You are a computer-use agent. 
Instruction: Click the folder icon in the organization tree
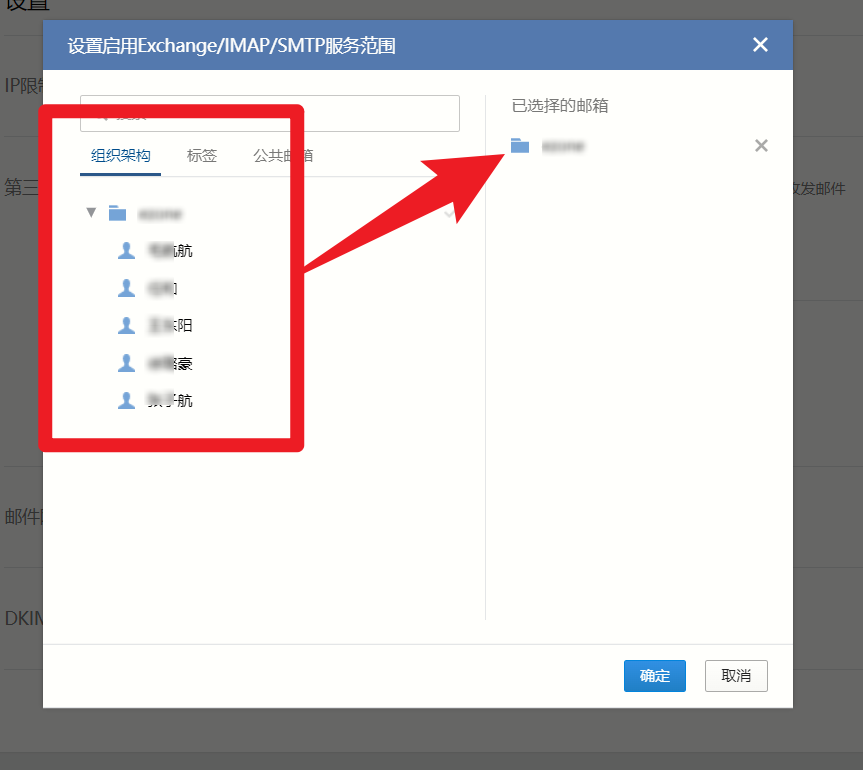pyautogui.click(x=118, y=213)
